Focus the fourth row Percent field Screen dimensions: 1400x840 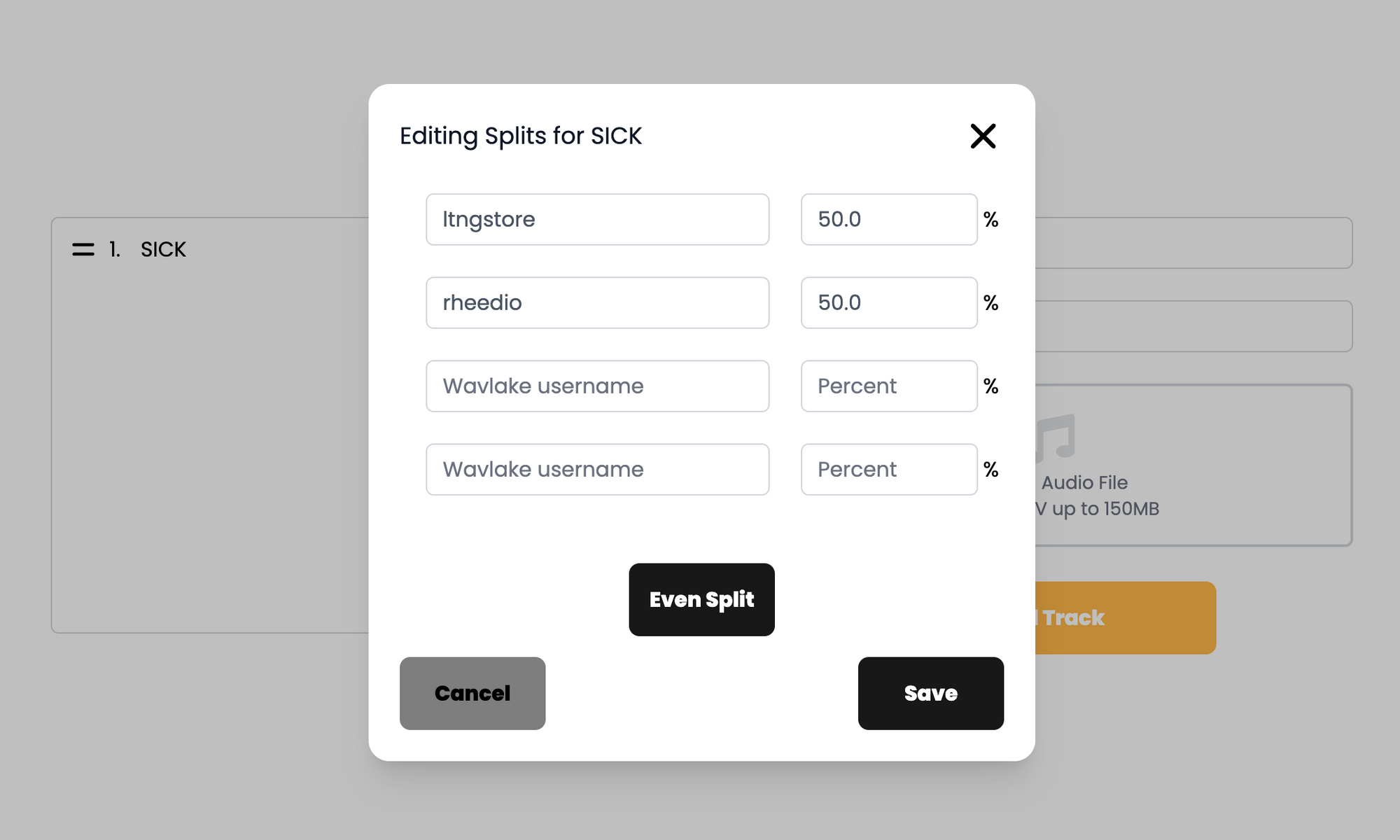(x=889, y=469)
